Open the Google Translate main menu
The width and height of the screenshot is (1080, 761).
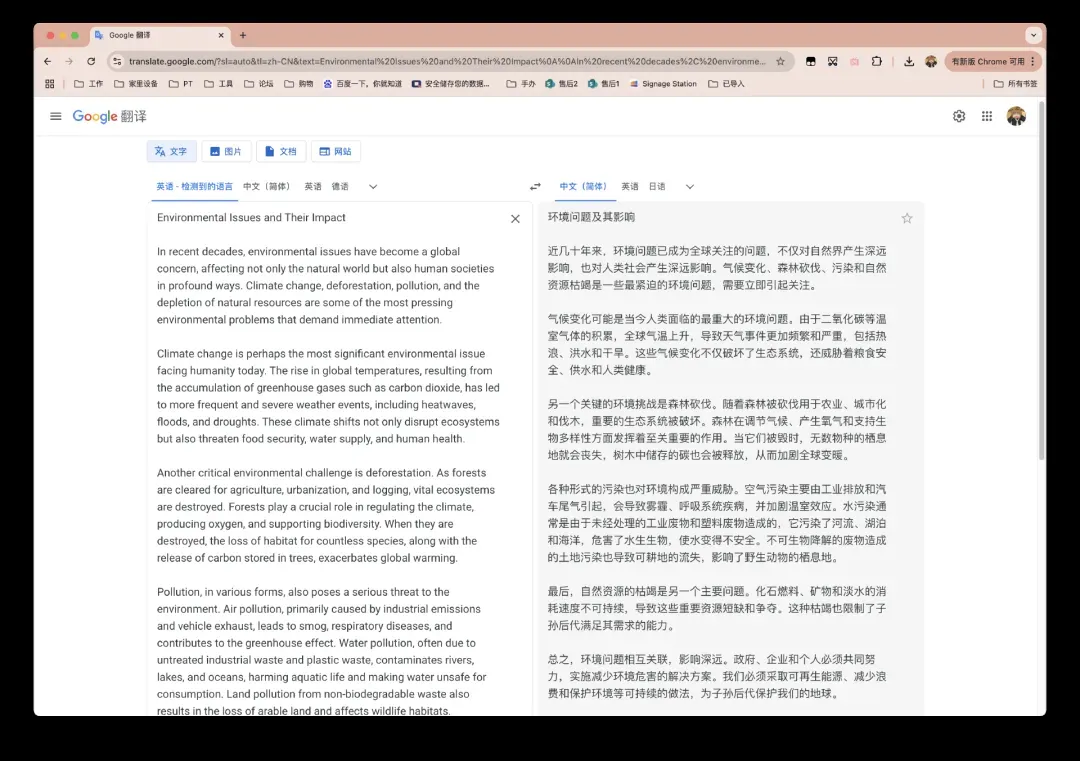[x=56, y=116]
